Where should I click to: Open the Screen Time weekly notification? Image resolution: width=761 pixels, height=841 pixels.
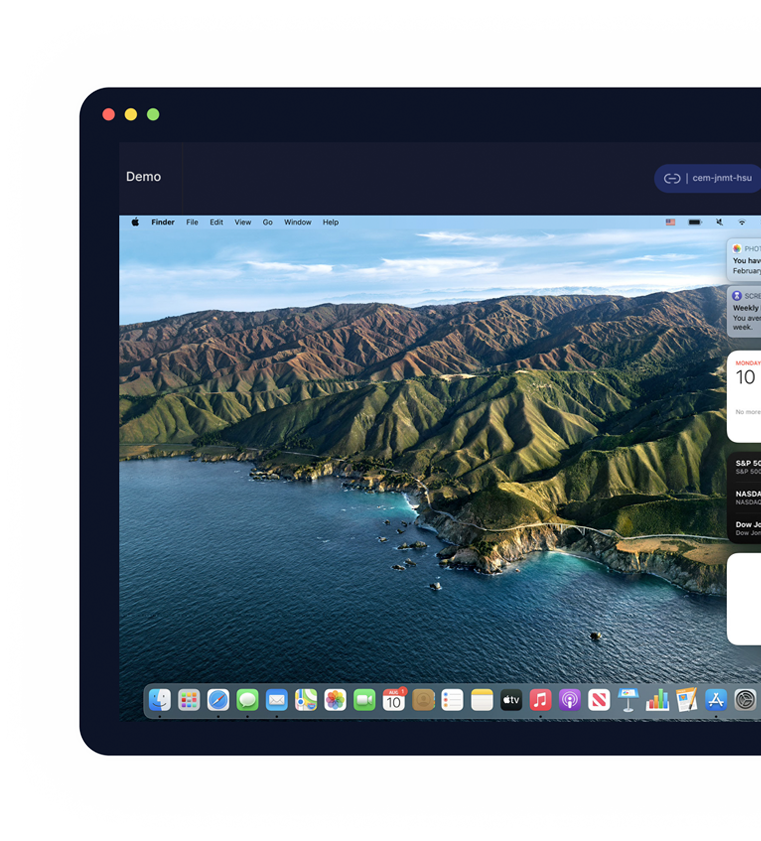pyautogui.click(x=744, y=311)
